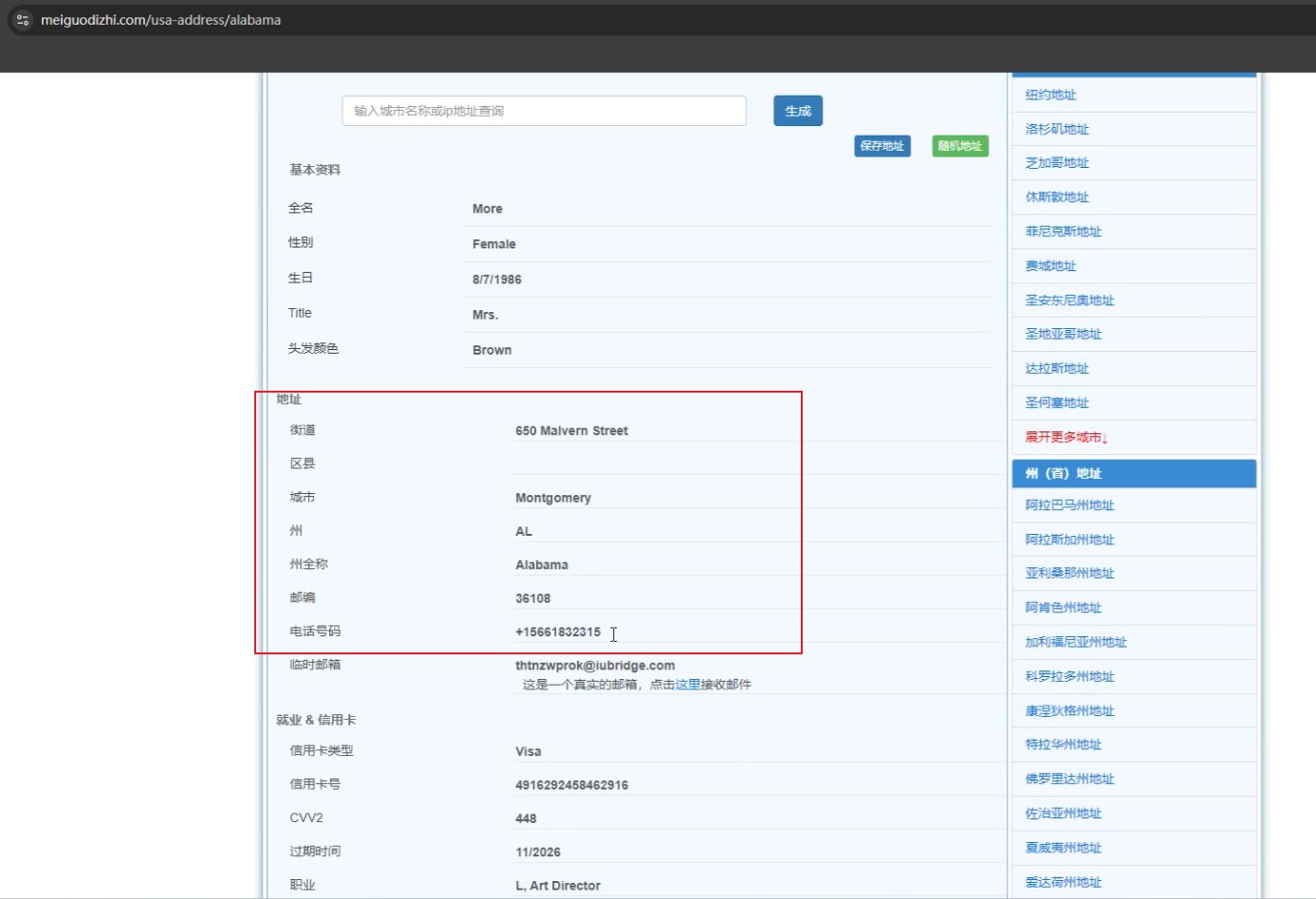Click the credit card number 4916292458462916
This screenshot has height=899, width=1316.
[x=571, y=785]
